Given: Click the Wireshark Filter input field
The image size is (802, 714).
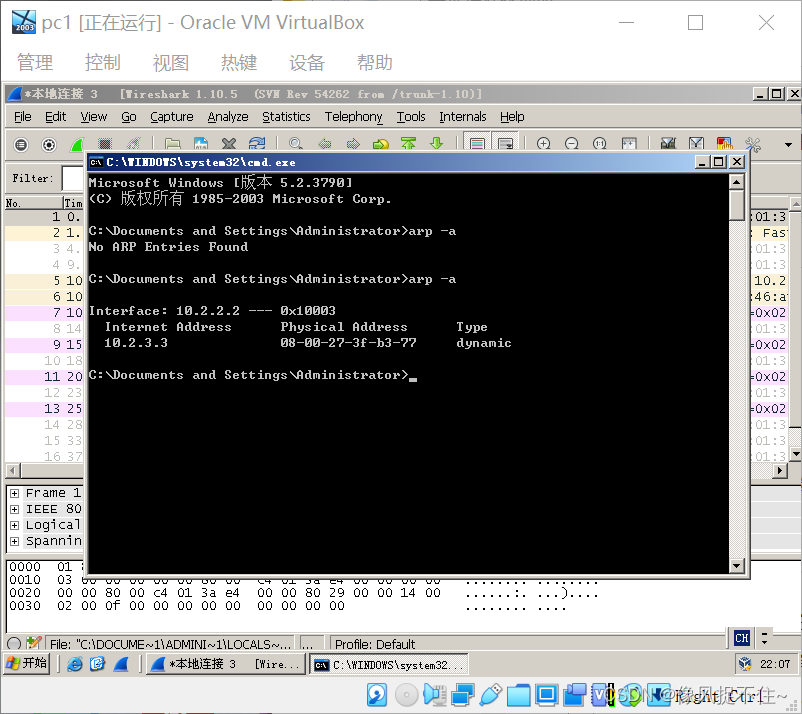Looking at the screenshot, I should (x=73, y=178).
